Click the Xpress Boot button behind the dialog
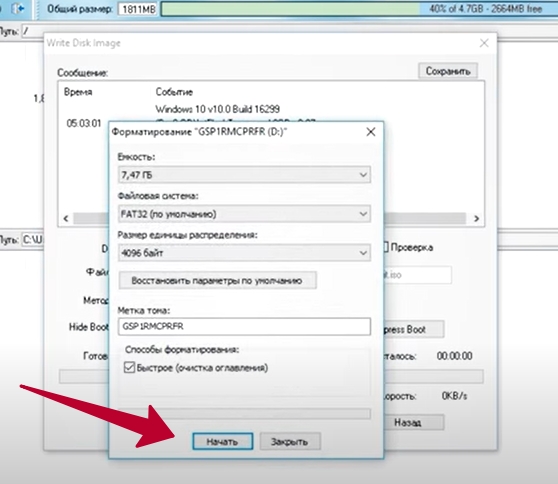 (414, 330)
